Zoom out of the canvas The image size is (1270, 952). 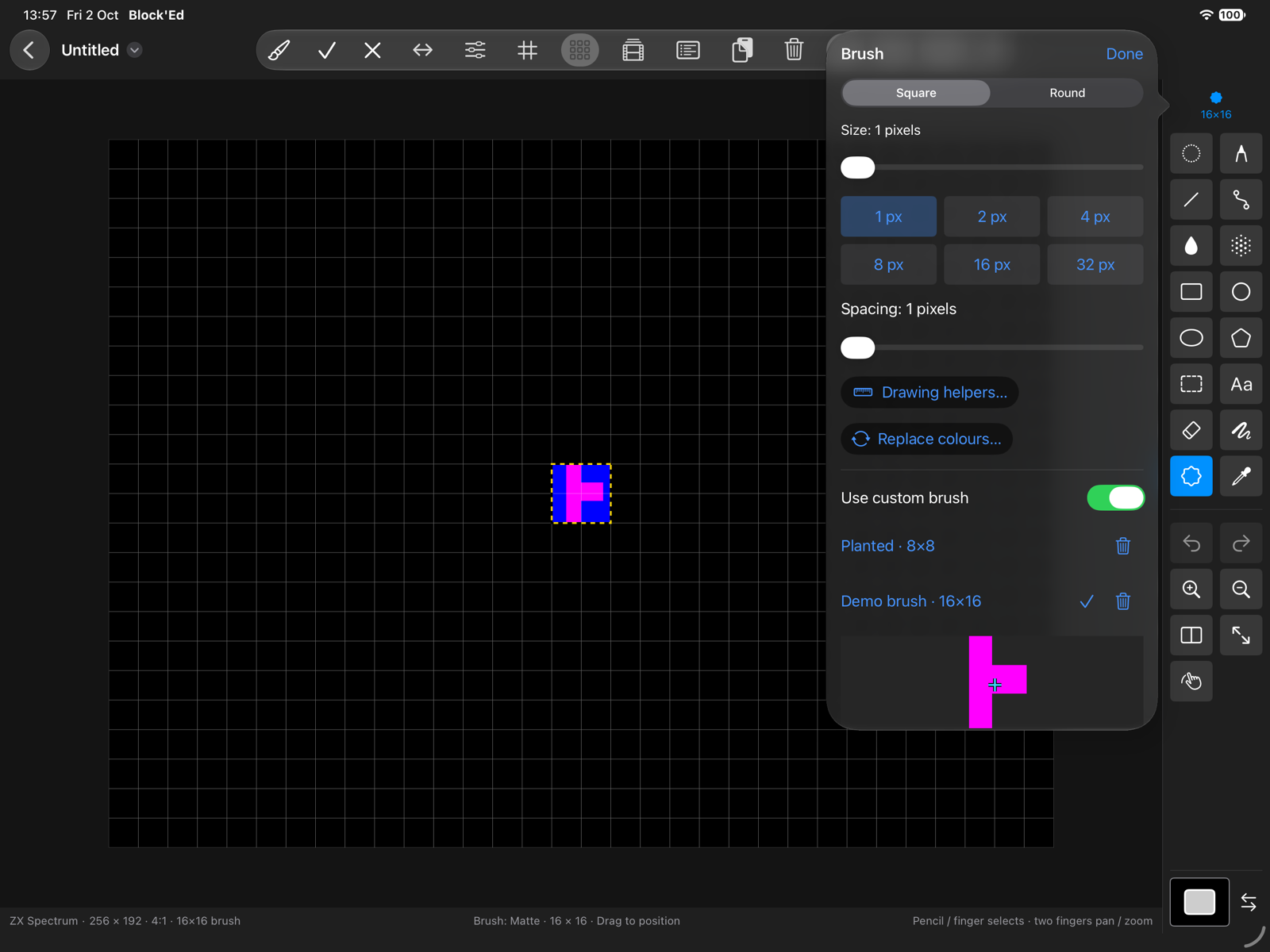1241,589
